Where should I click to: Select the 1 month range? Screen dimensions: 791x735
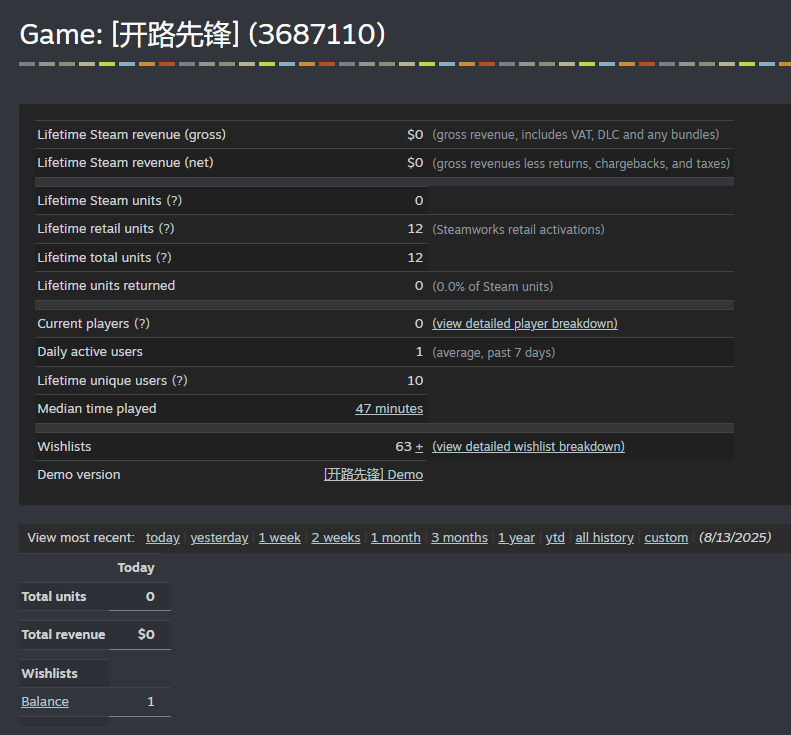point(395,538)
